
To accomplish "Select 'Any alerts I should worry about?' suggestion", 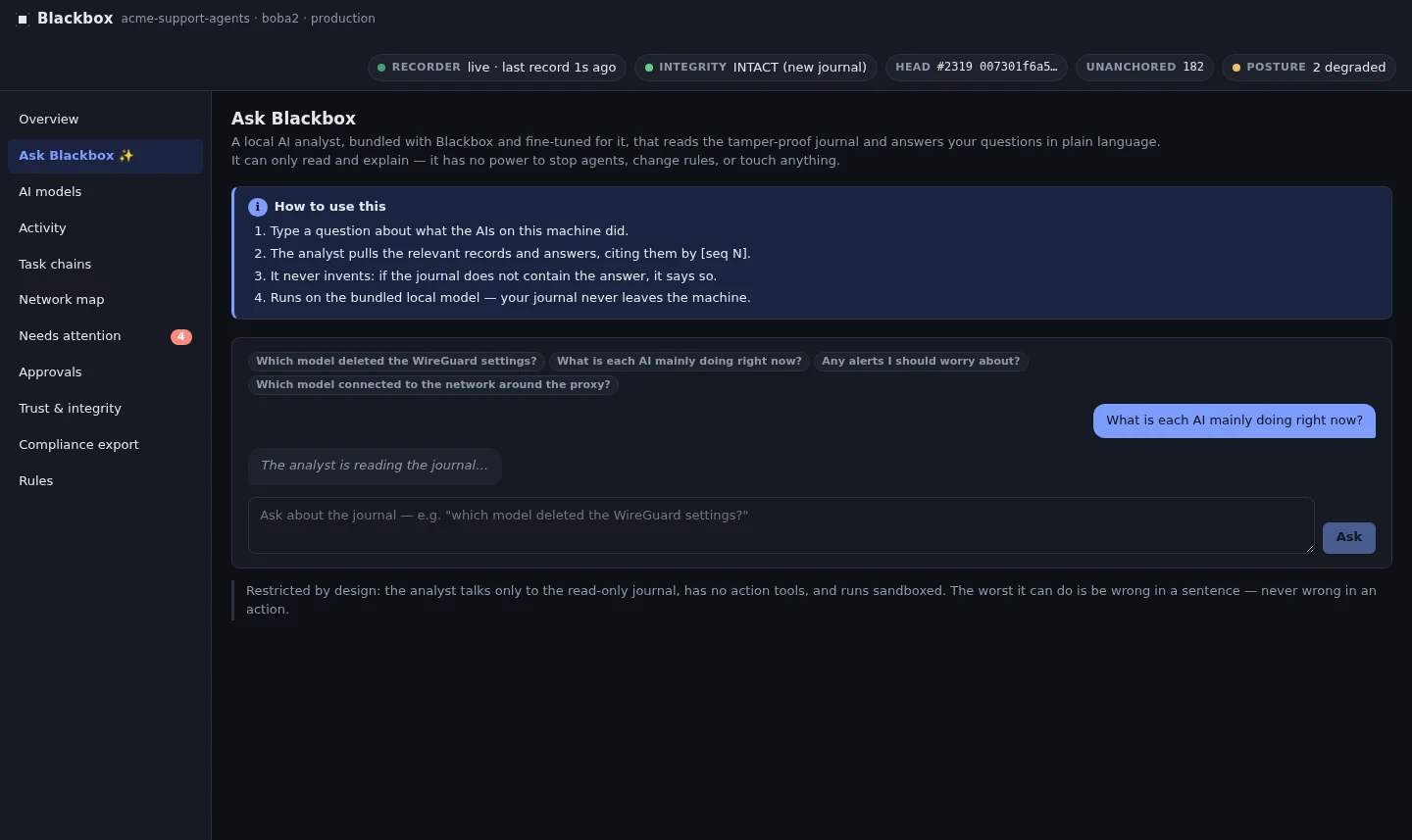I will (x=921, y=362).
